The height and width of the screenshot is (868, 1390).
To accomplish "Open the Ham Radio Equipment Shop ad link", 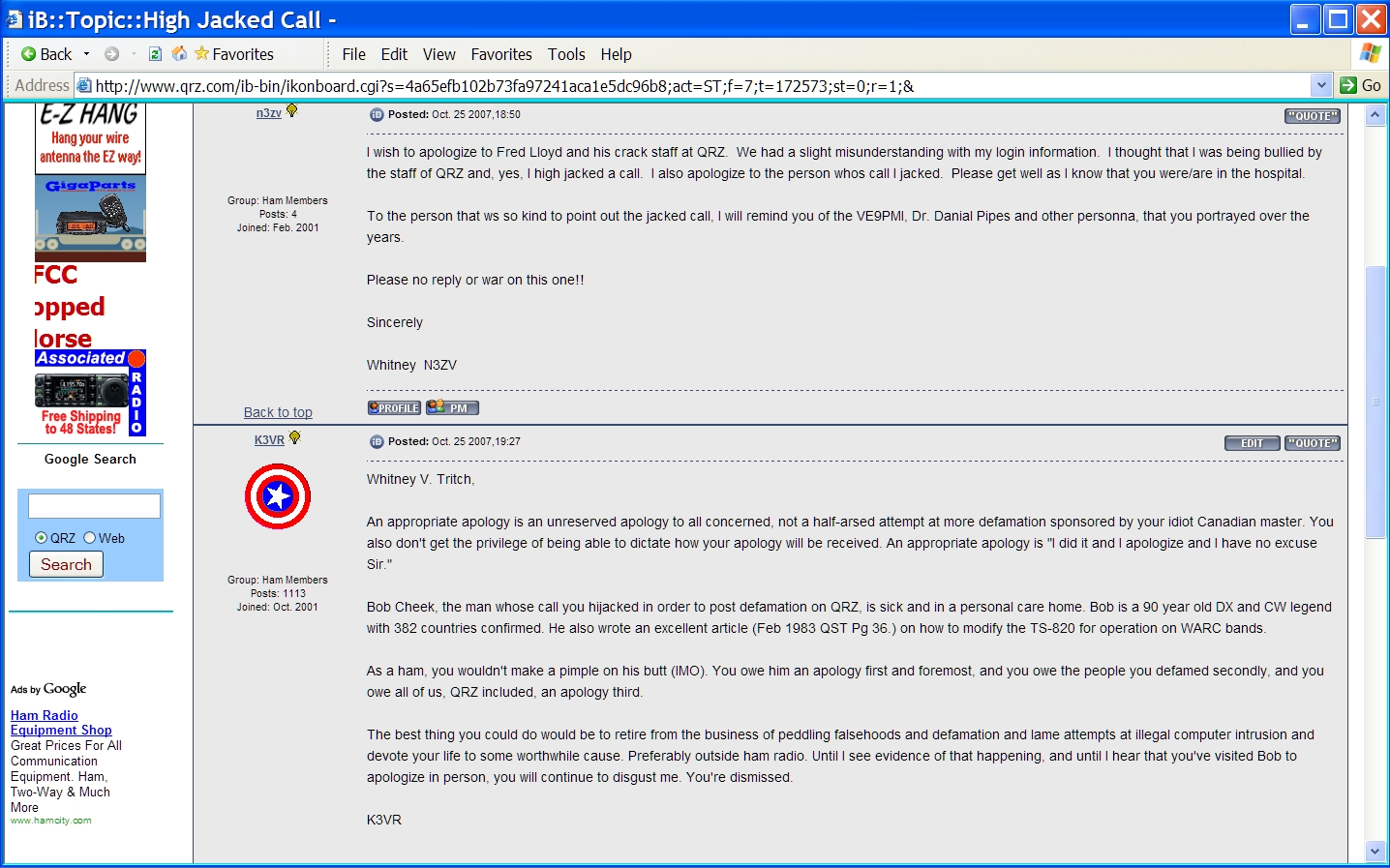I will pos(61,723).
